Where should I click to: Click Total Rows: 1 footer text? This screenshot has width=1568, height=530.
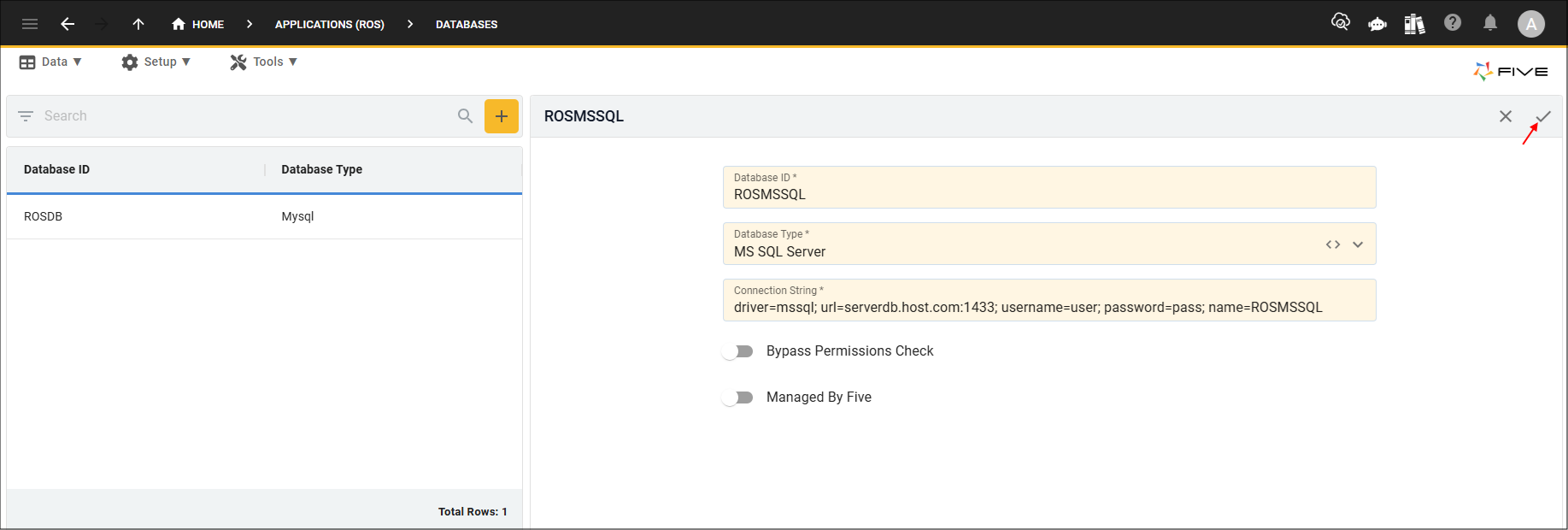(473, 511)
